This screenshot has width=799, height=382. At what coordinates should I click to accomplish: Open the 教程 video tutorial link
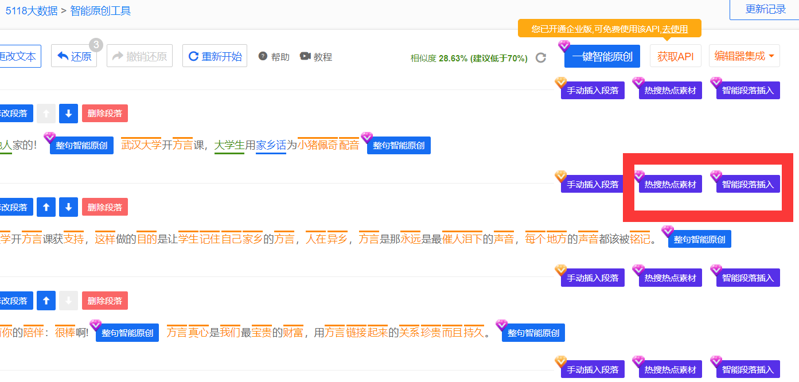tap(316, 57)
